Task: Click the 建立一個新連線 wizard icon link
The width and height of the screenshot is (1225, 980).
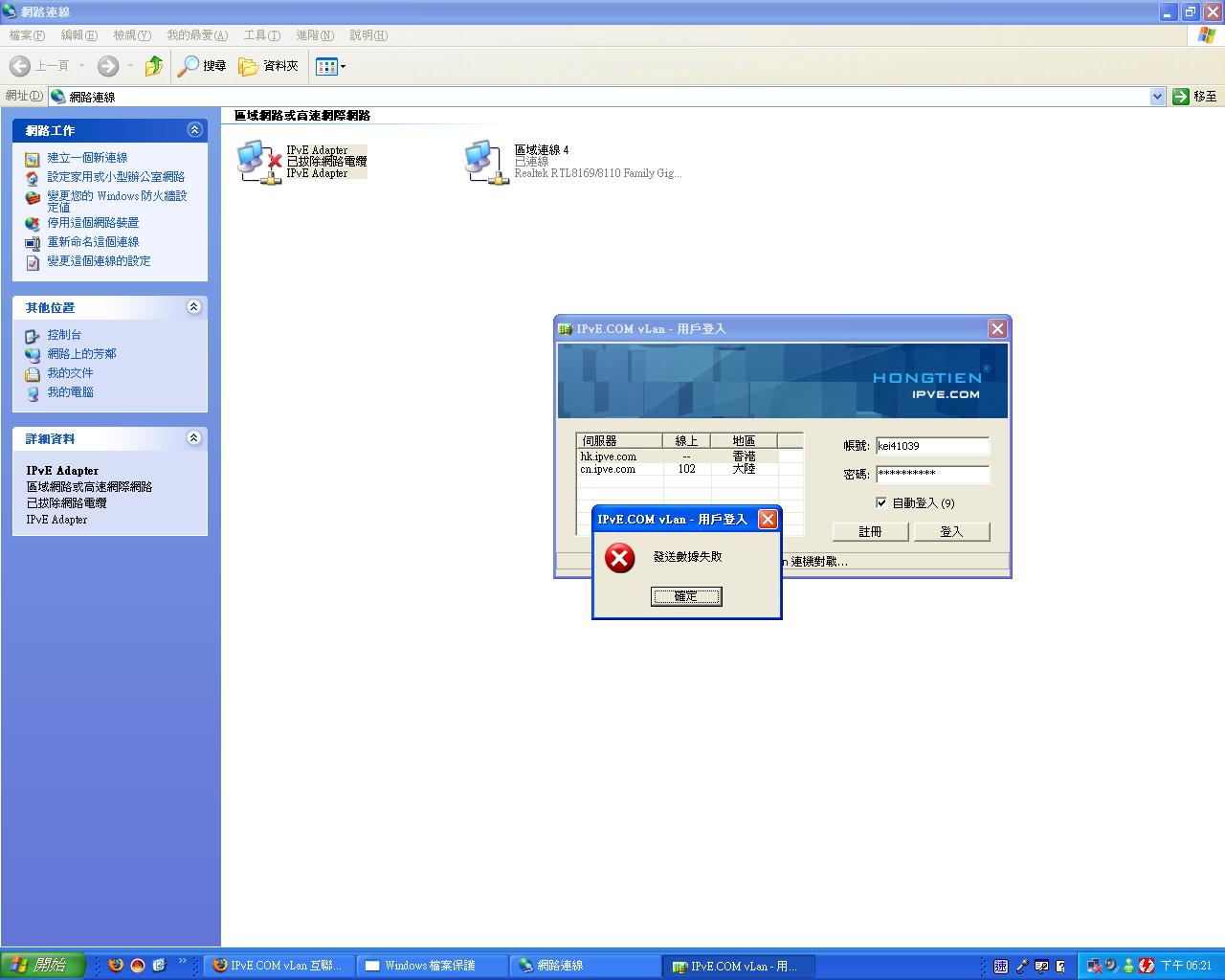Action: point(33,158)
